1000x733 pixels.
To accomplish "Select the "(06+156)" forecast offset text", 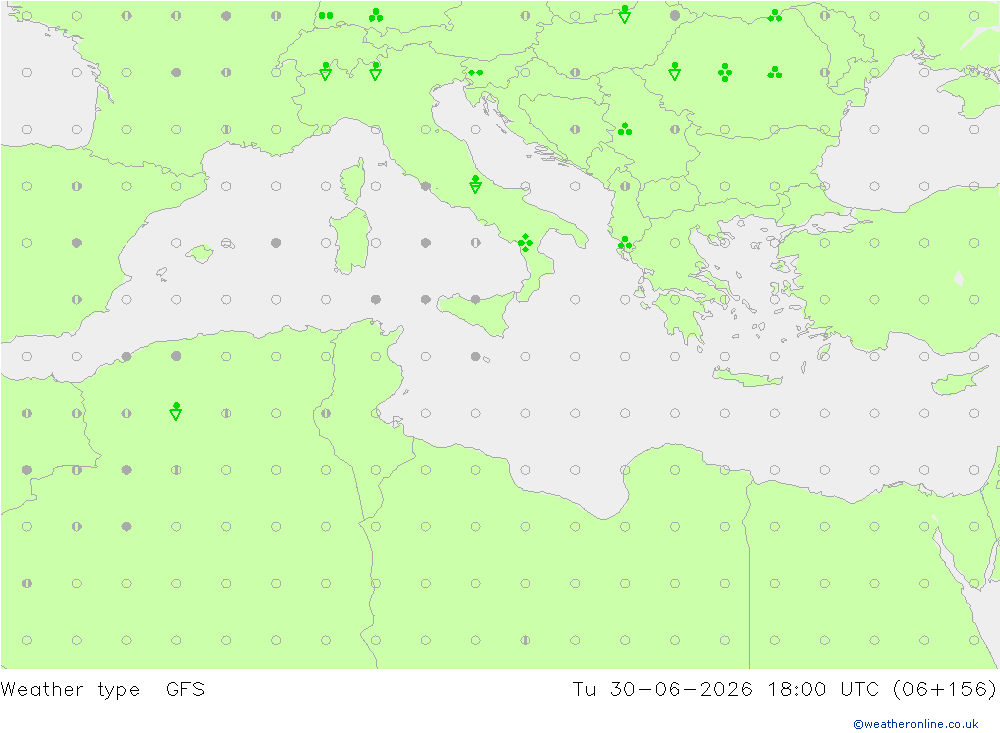I will [x=944, y=690].
